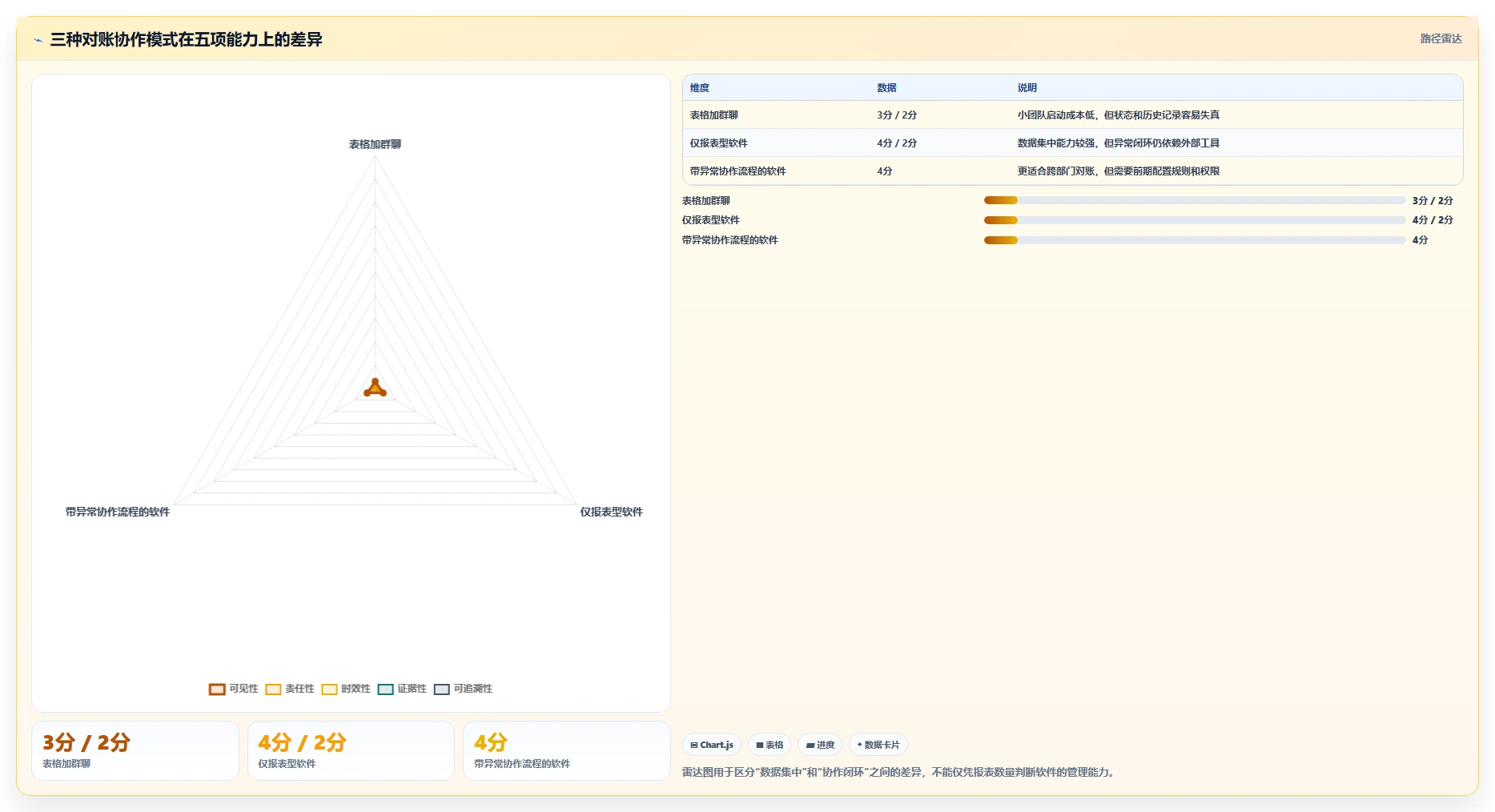Click the 仅报表型软件 label beside its progress bar
The height and width of the screenshot is (812, 1495).
tap(711, 220)
